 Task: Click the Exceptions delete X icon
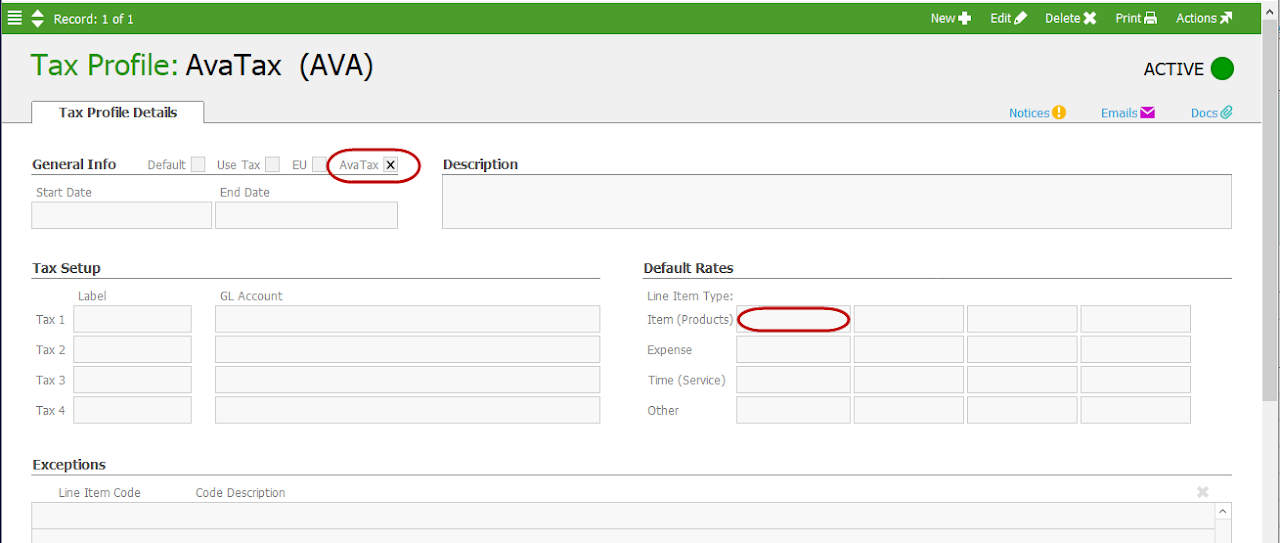(x=1203, y=492)
